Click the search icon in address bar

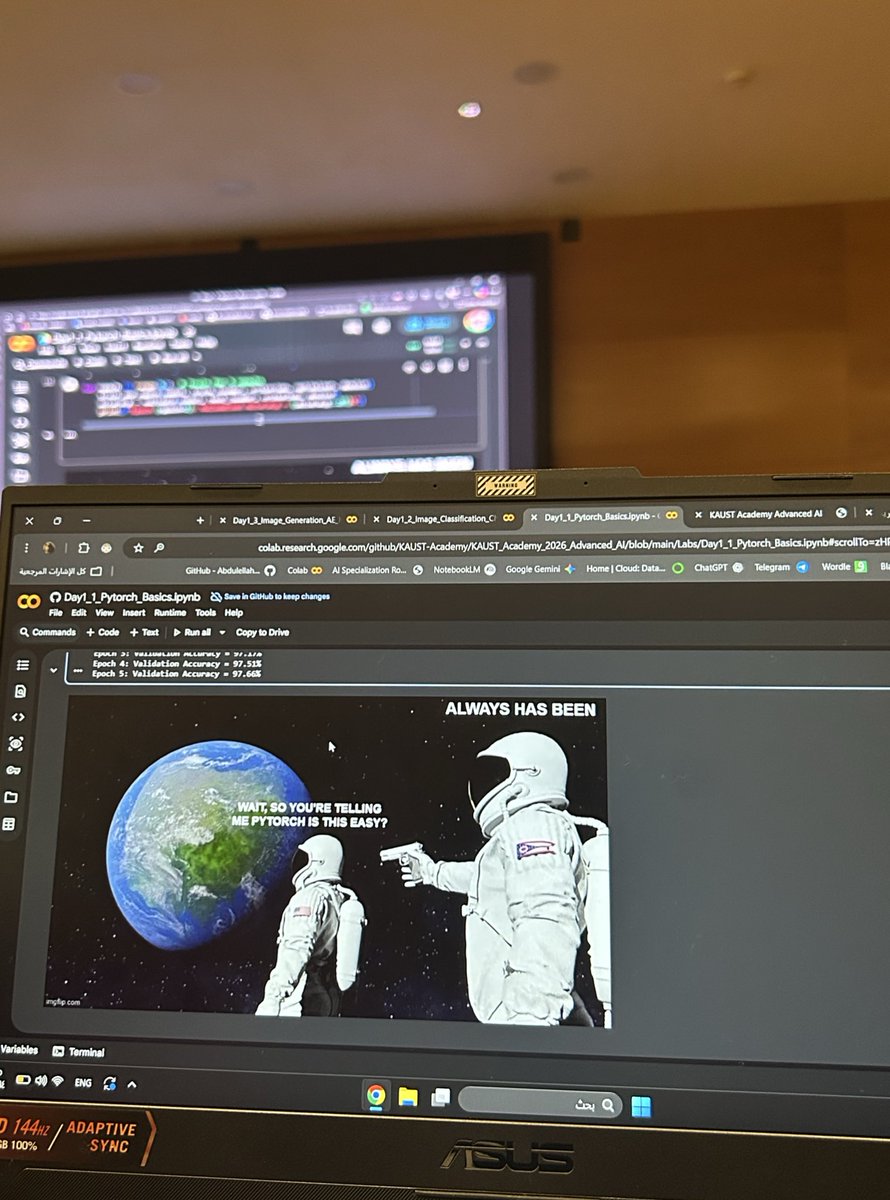click(159, 548)
